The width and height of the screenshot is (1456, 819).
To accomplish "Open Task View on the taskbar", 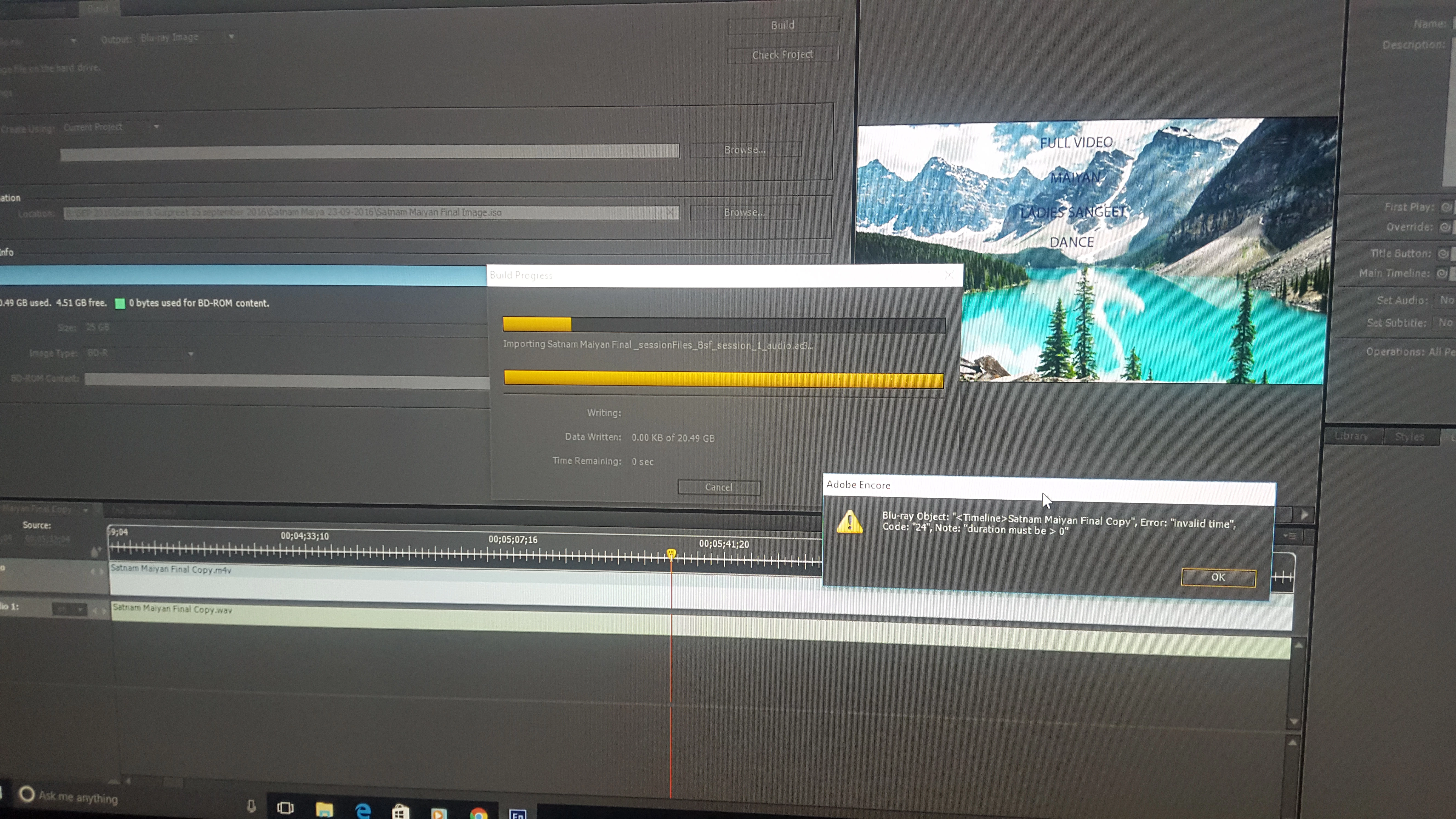I will coord(285,808).
